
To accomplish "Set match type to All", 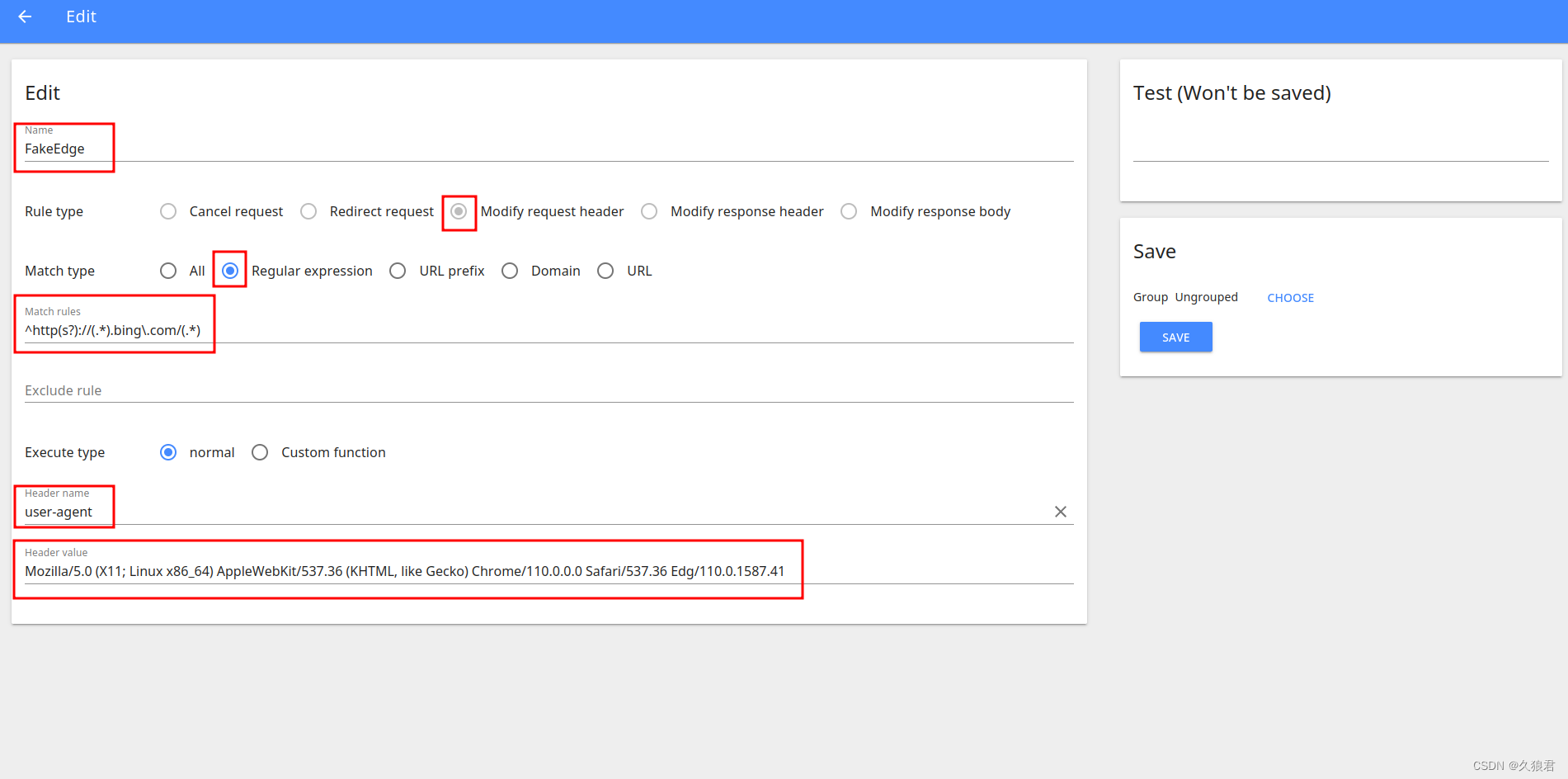I will coord(168,271).
